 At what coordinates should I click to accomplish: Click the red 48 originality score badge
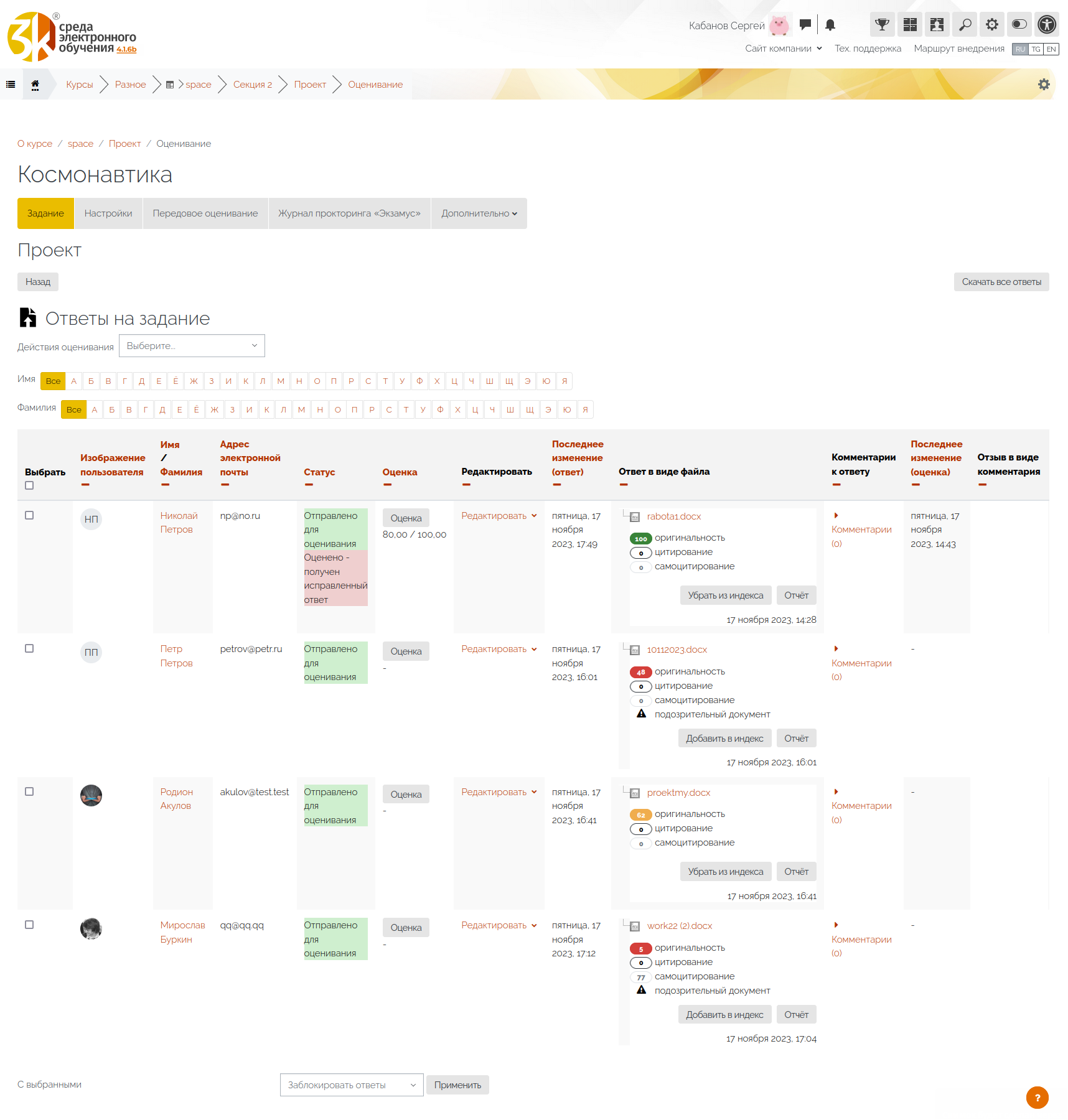click(640, 672)
